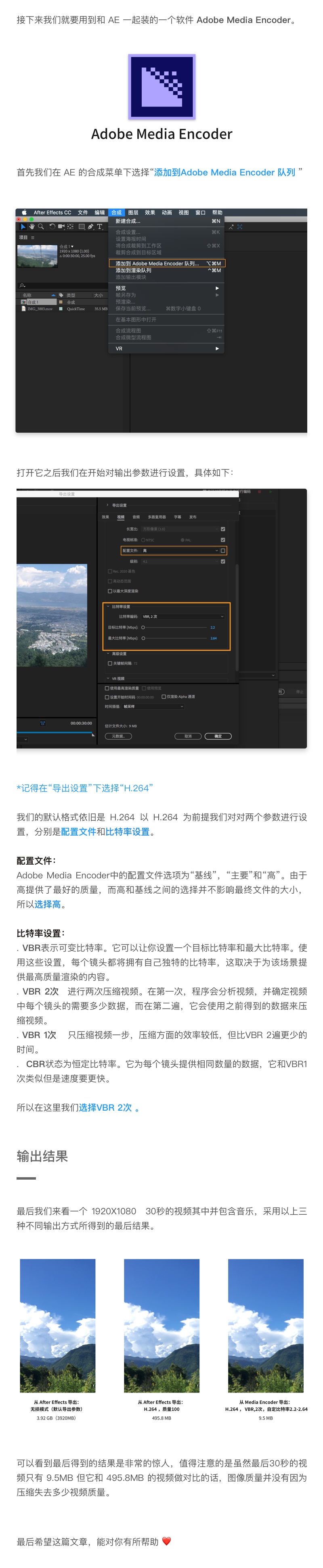Click the 元数据 button

pos(118,736)
